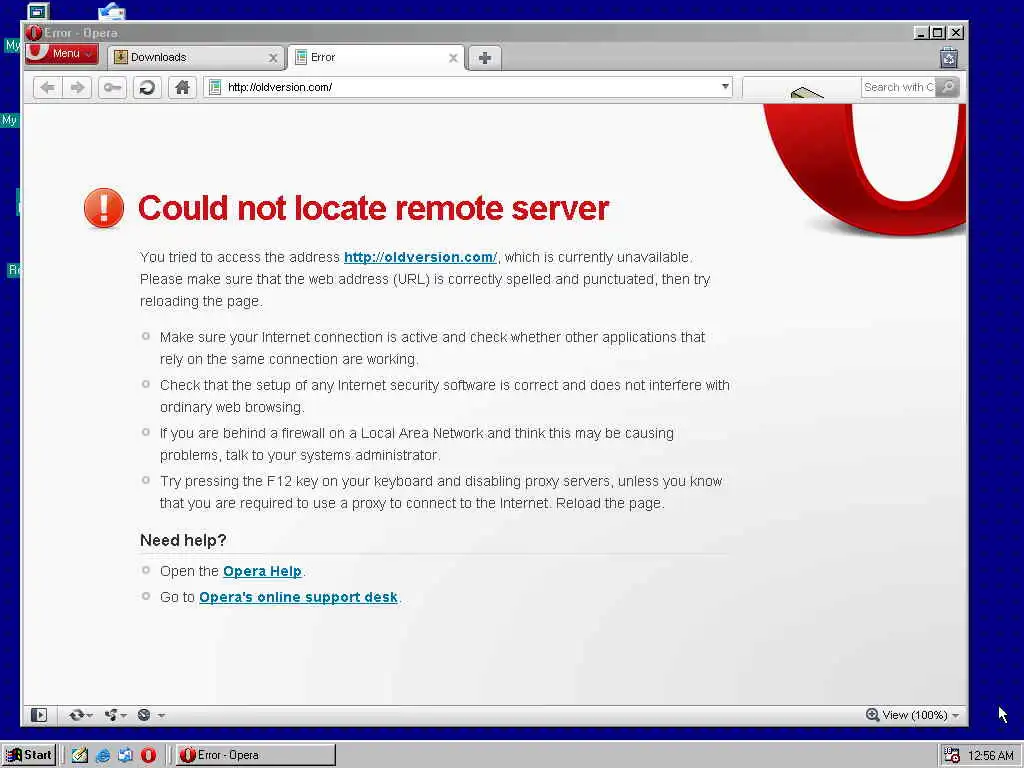Close the Error tab
This screenshot has height=768, width=1024.
[453, 58]
